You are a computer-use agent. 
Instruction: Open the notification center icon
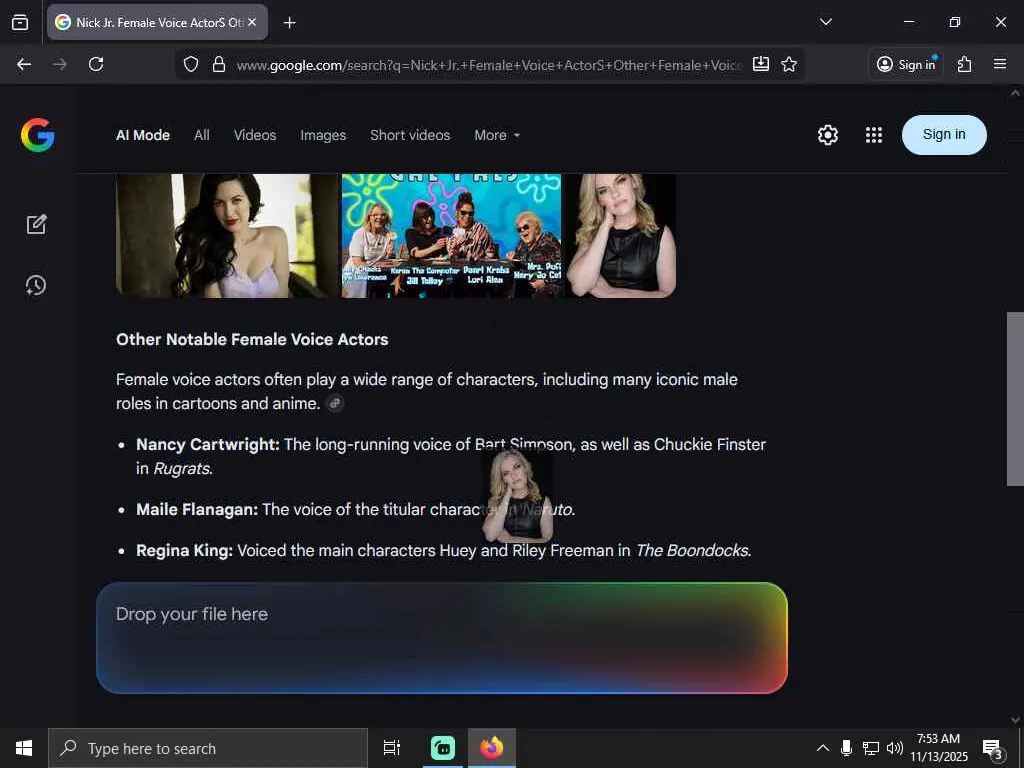point(993,748)
